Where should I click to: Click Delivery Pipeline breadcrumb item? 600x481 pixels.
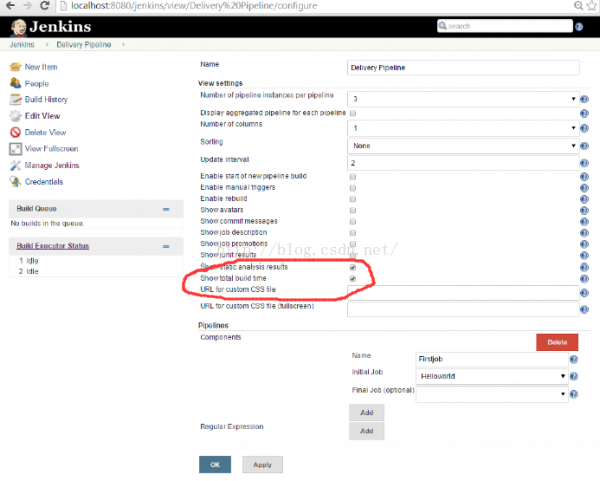(x=84, y=45)
